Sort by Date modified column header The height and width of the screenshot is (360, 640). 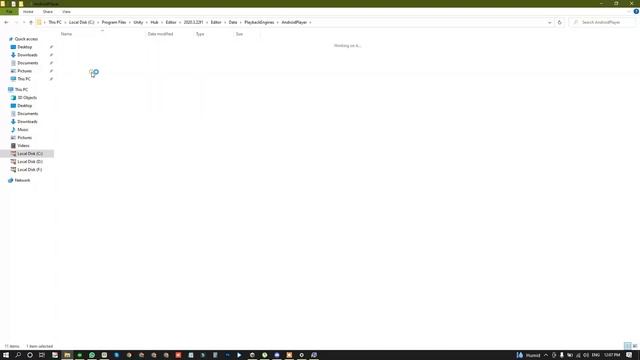(160, 34)
